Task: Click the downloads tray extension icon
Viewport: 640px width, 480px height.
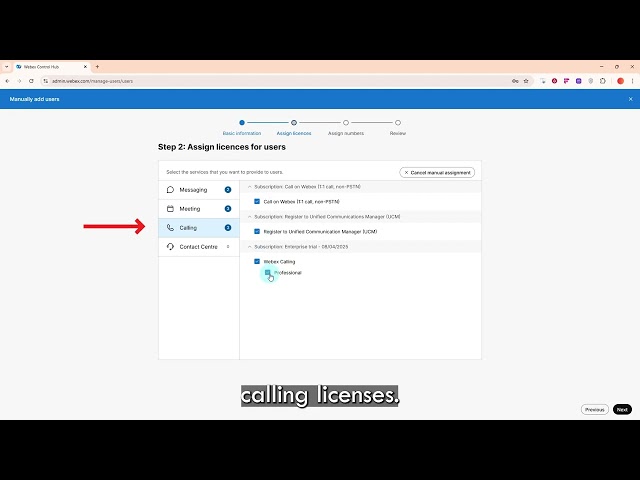Action: [x=542, y=81]
